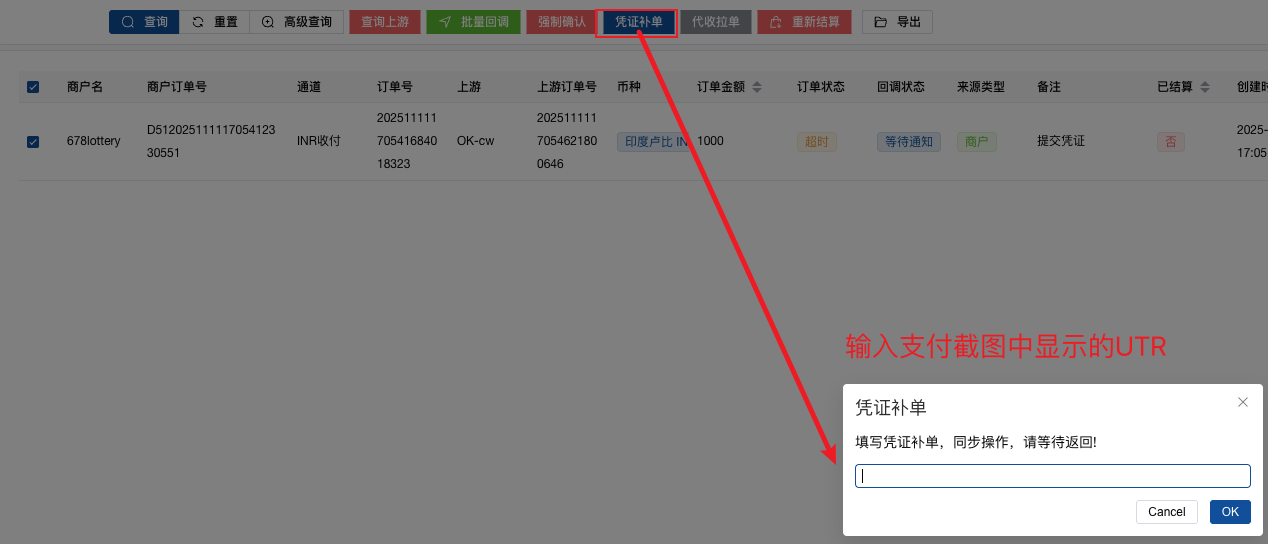Toggle the select-all header checkbox

pos(33,88)
